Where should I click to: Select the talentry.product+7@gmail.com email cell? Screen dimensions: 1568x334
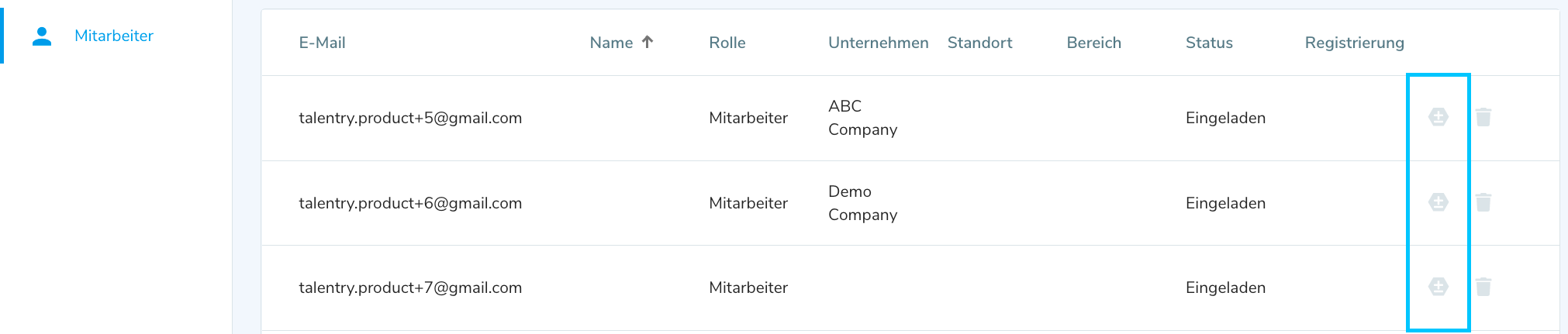410,288
